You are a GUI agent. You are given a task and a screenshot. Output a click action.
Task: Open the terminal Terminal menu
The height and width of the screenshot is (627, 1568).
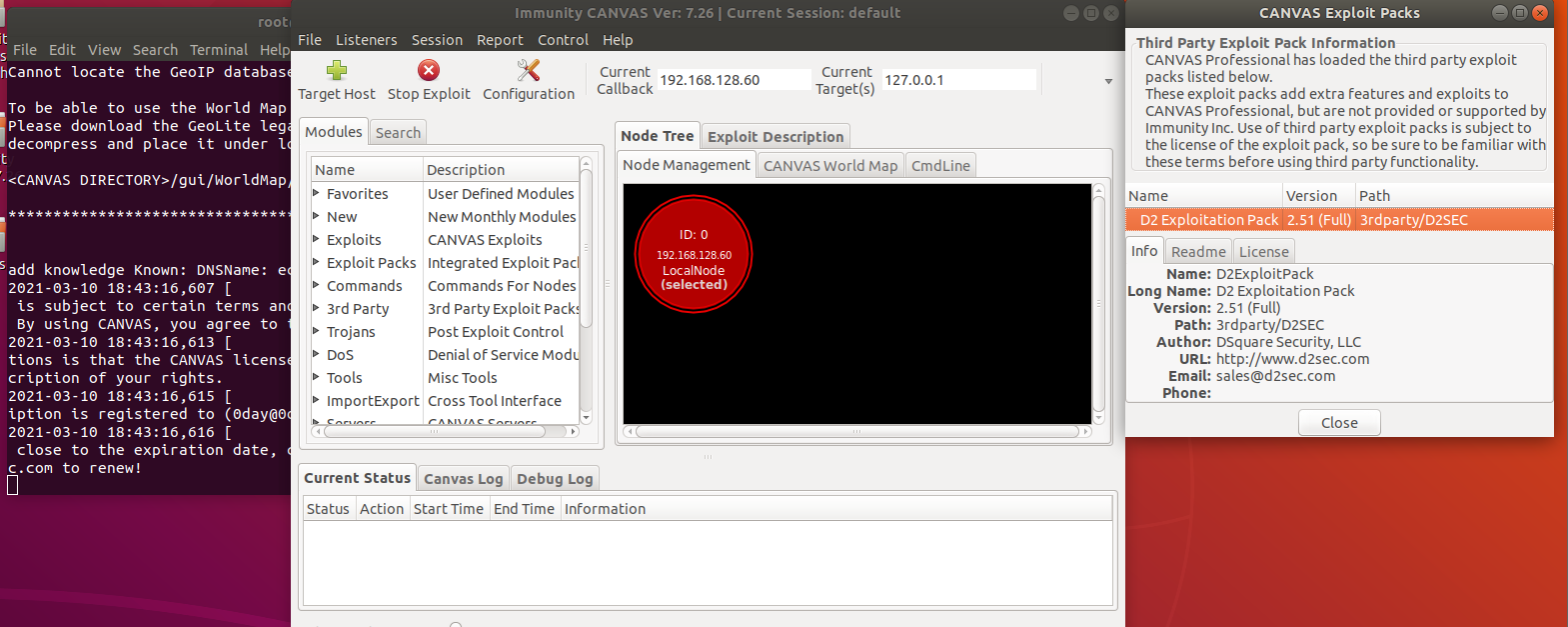click(219, 50)
